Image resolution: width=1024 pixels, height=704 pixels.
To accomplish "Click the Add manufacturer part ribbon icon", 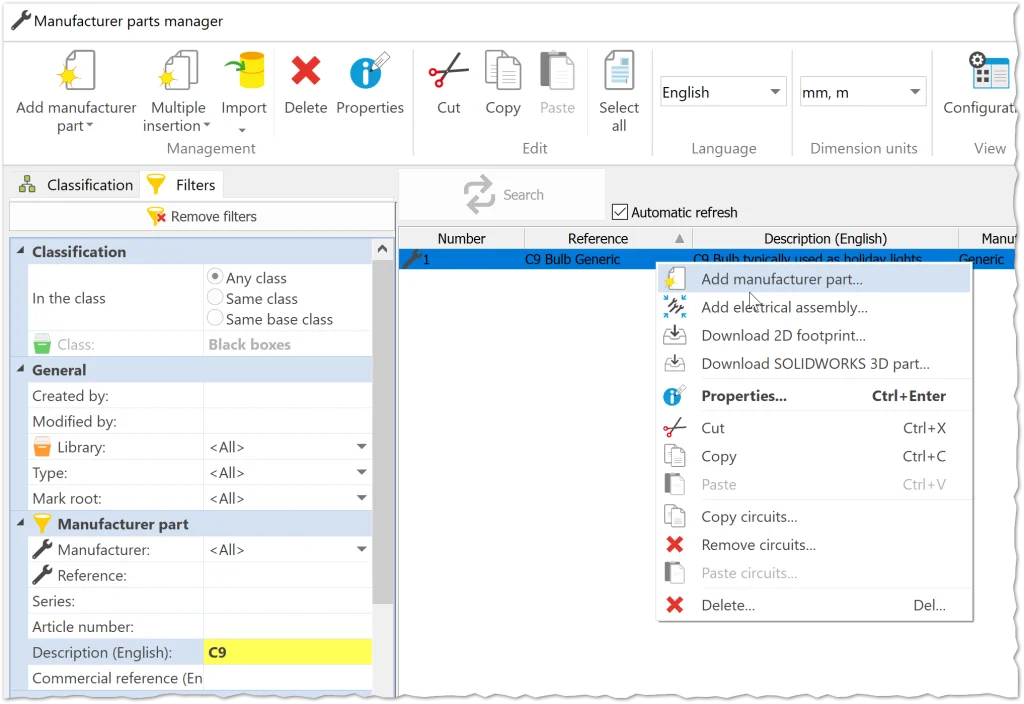I will (x=76, y=74).
